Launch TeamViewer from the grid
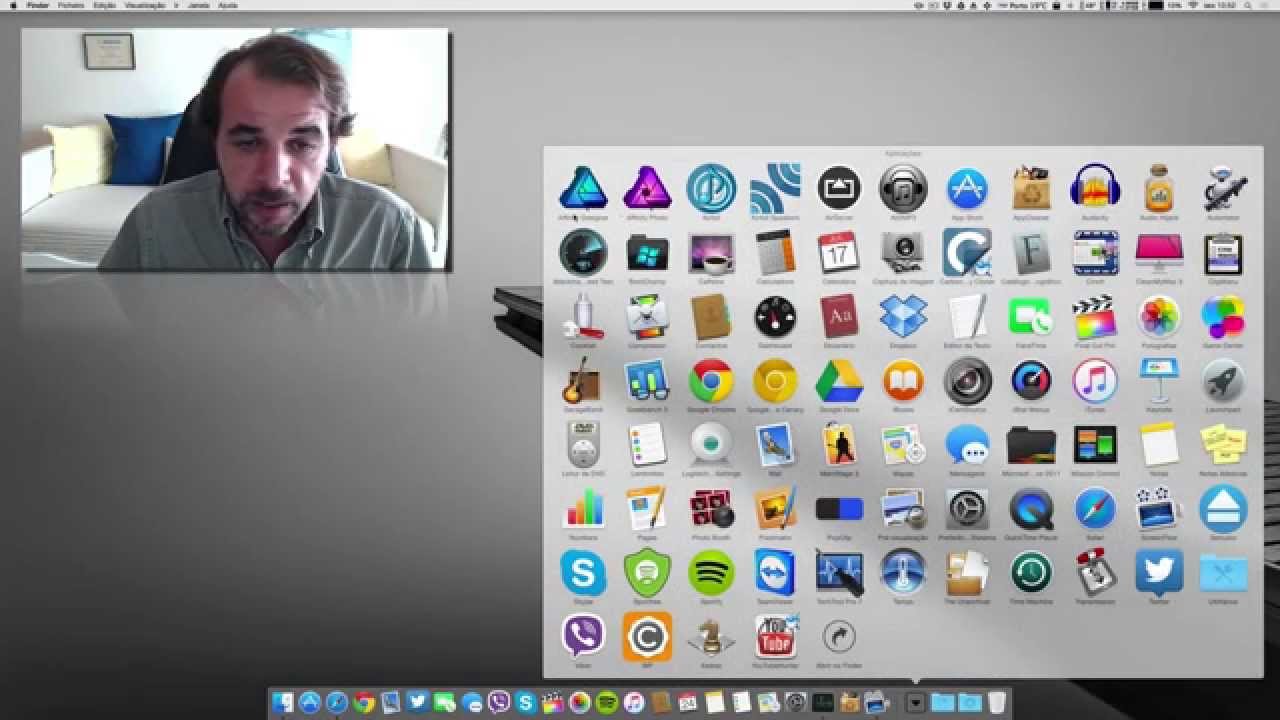The width and height of the screenshot is (1280, 720). pyautogui.click(x=775, y=573)
